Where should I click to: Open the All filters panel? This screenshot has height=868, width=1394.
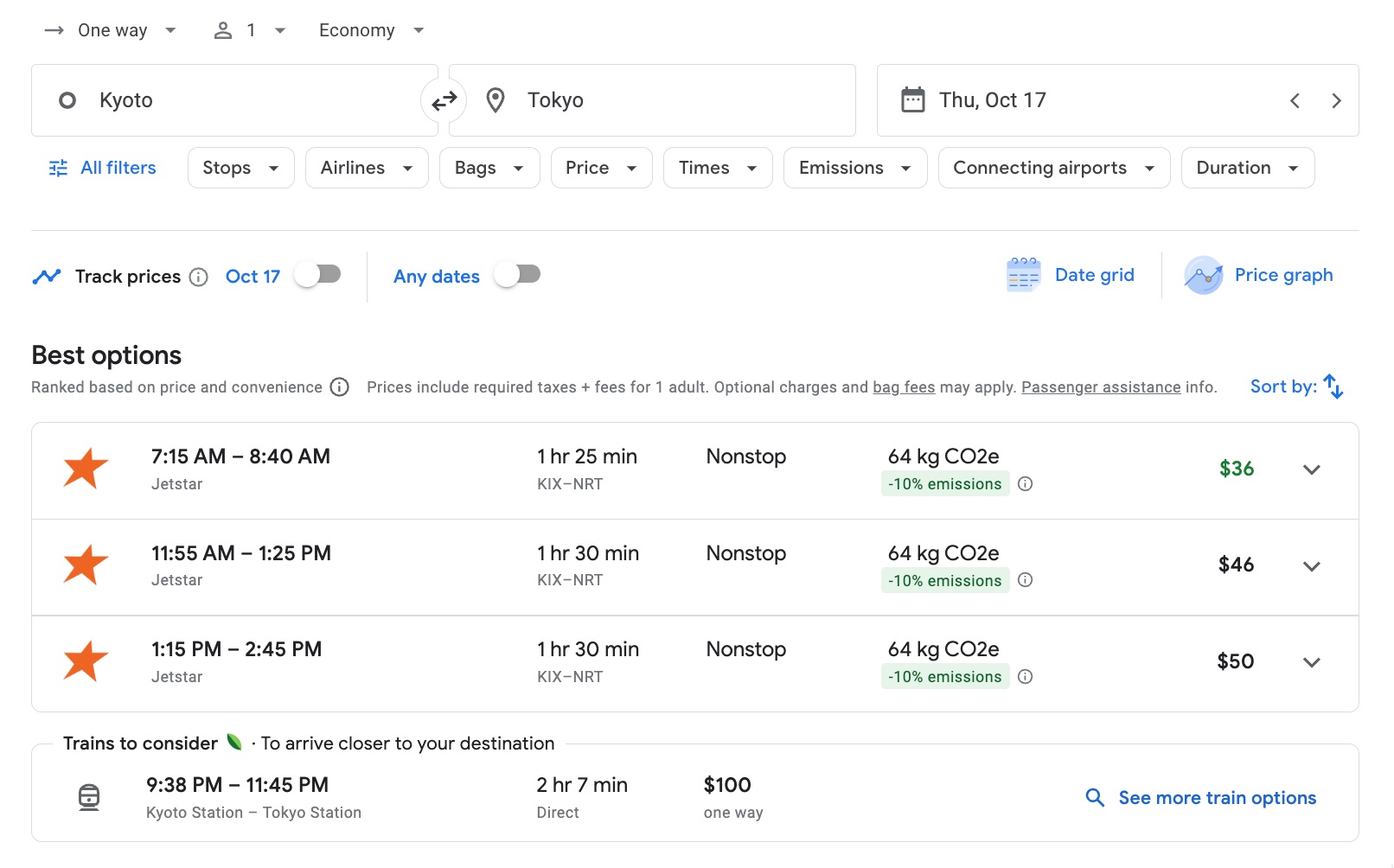coord(102,167)
